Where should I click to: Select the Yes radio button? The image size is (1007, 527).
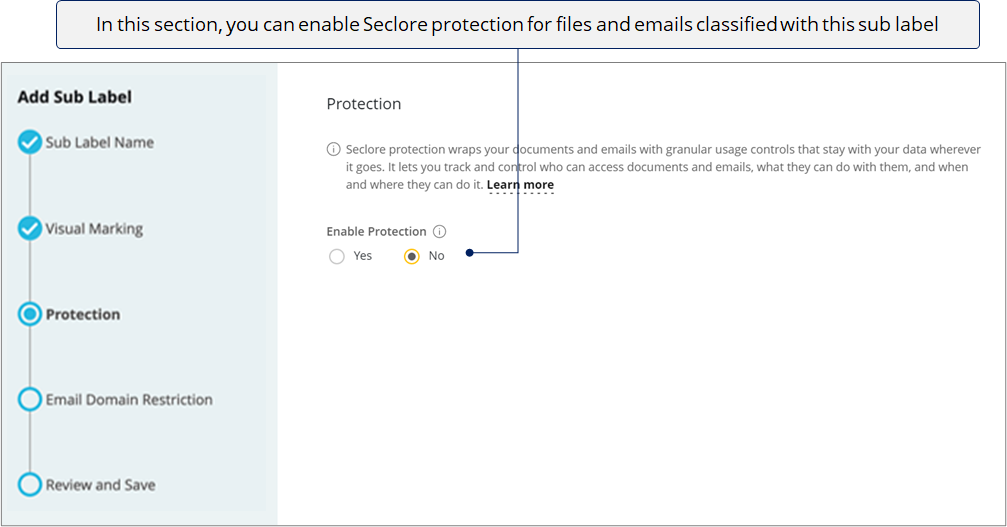pos(337,257)
